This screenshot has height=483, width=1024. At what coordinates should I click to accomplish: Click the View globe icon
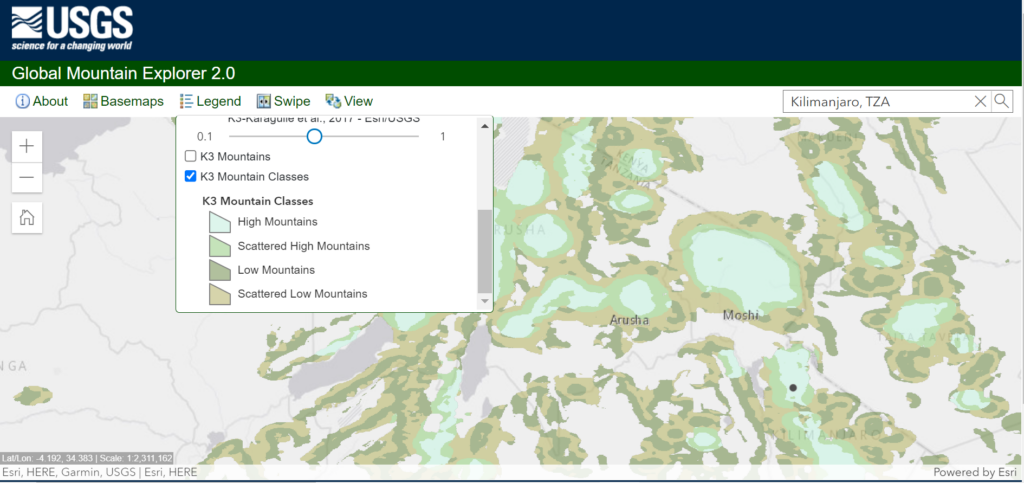[333, 101]
